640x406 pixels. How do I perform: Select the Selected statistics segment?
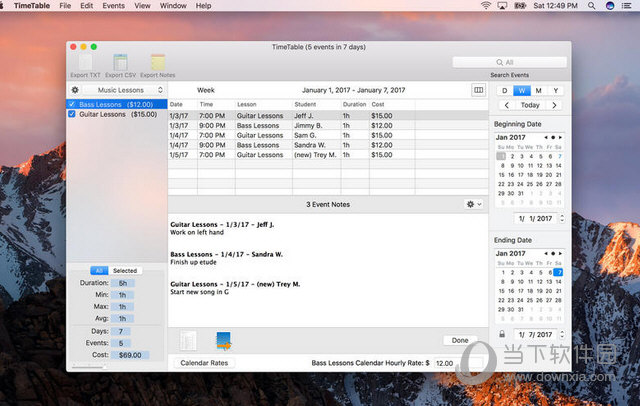click(x=125, y=271)
